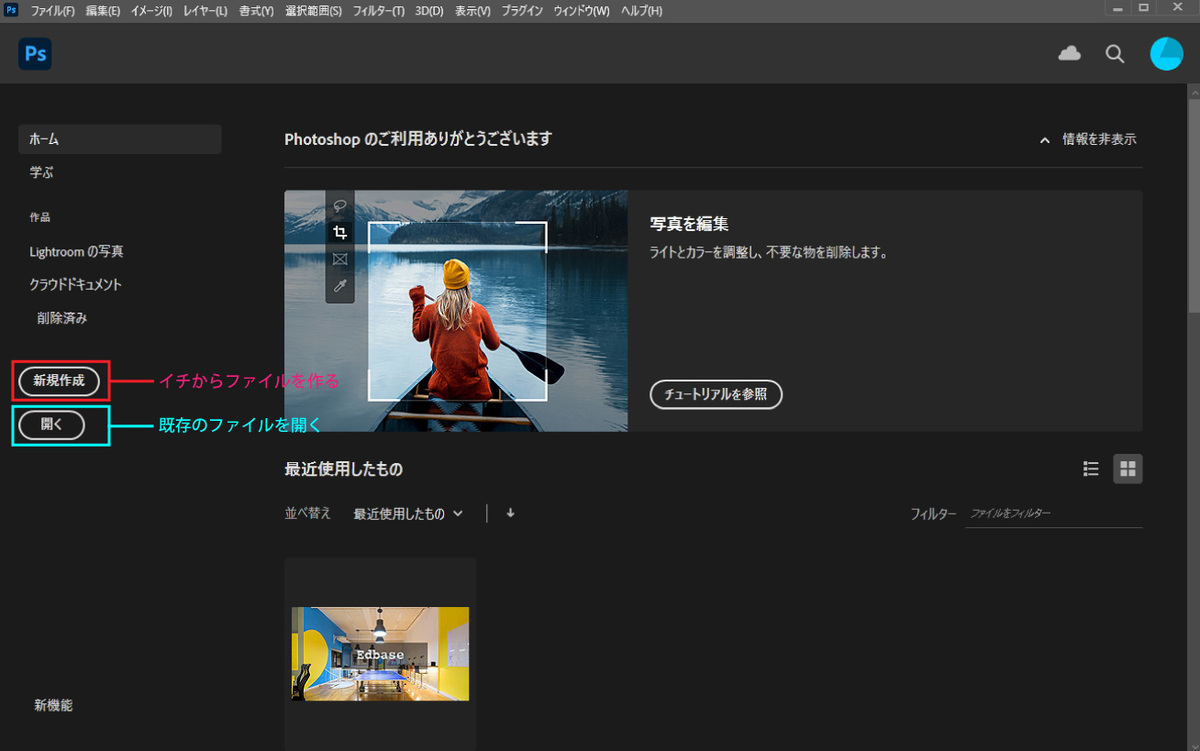Image resolution: width=1200 pixels, height=751 pixels.
Task: Select ホーム in the sidebar
Action: [x=119, y=139]
